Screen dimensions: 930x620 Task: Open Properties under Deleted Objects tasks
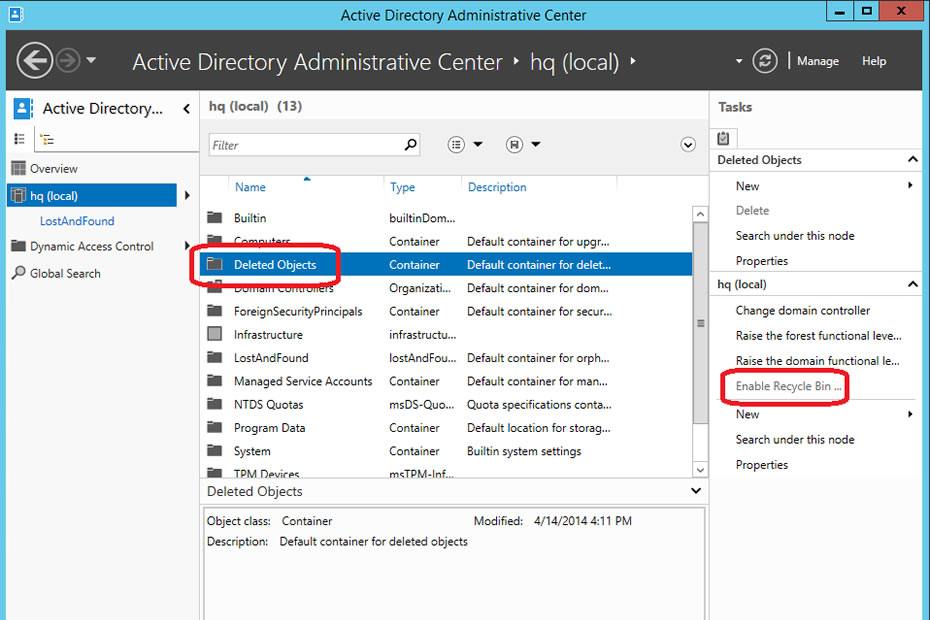762,261
